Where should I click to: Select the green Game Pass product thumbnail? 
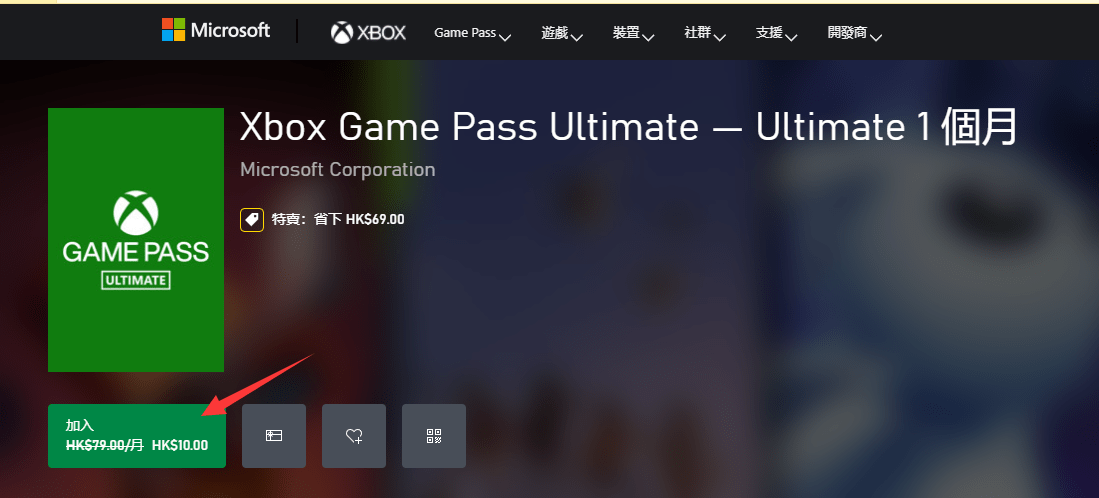point(136,240)
